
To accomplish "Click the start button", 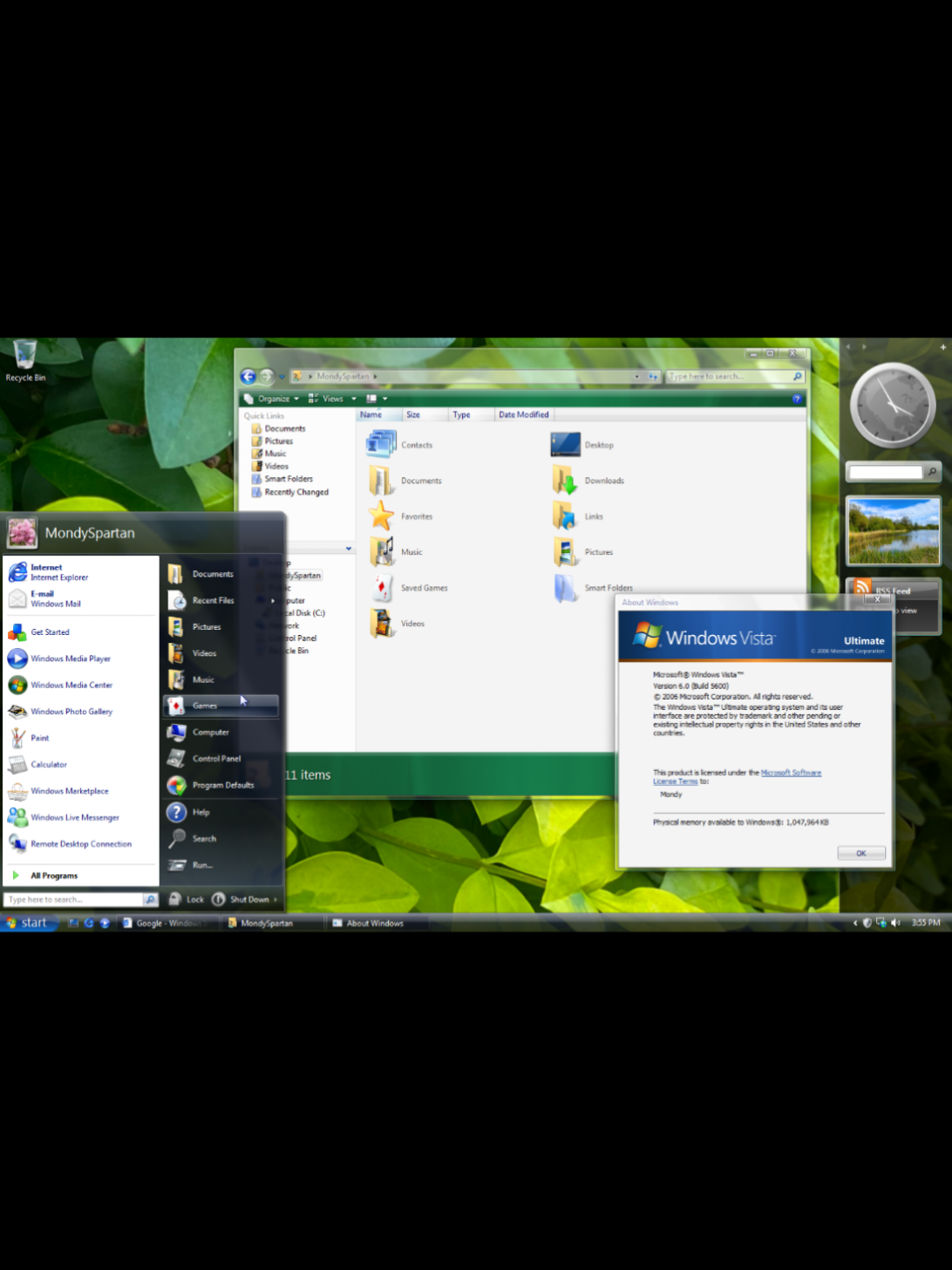I will click(x=27, y=923).
